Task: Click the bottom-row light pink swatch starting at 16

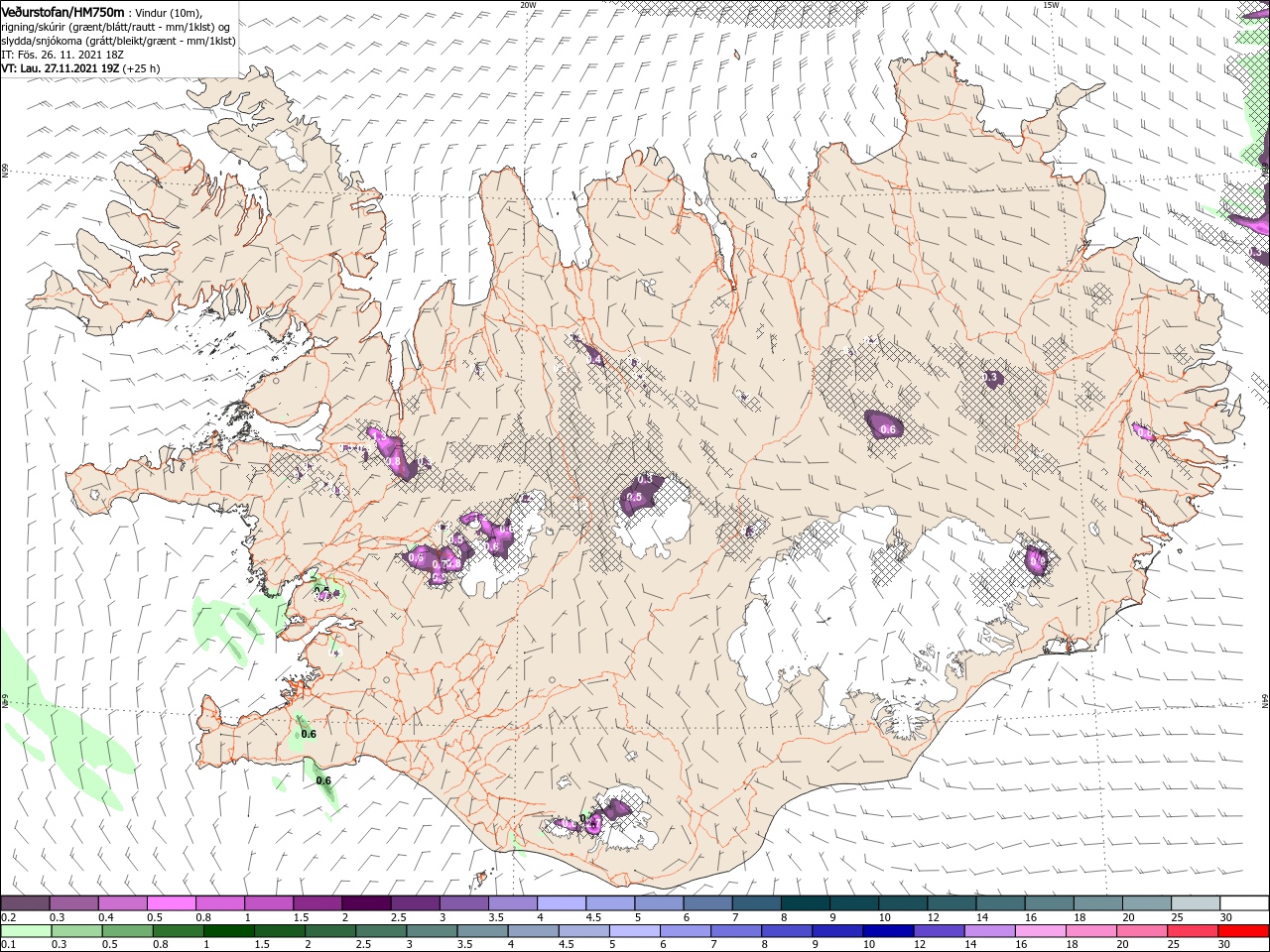Action: coord(1041,931)
